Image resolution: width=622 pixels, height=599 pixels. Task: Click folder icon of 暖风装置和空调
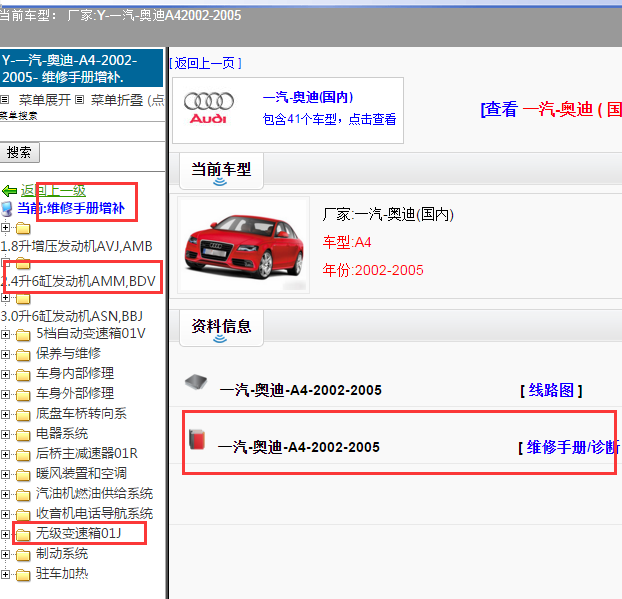point(23,475)
